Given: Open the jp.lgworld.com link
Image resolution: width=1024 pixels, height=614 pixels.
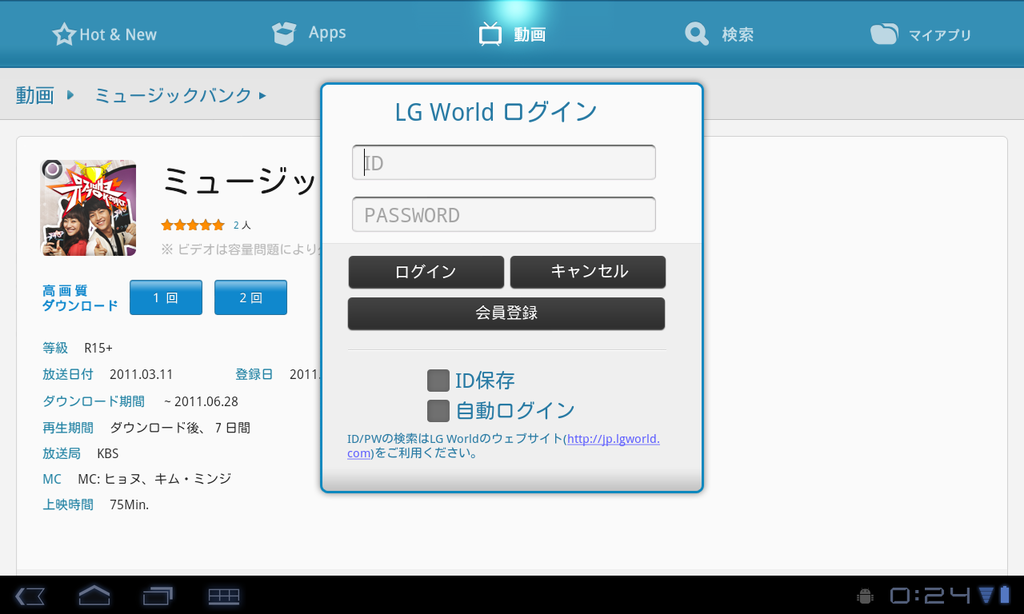Looking at the screenshot, I should pos(613,439).
